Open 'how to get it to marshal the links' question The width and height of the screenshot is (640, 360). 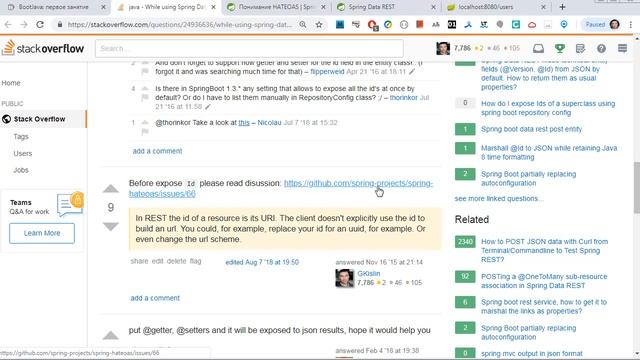pyautogui.click(x=544, y=306)
